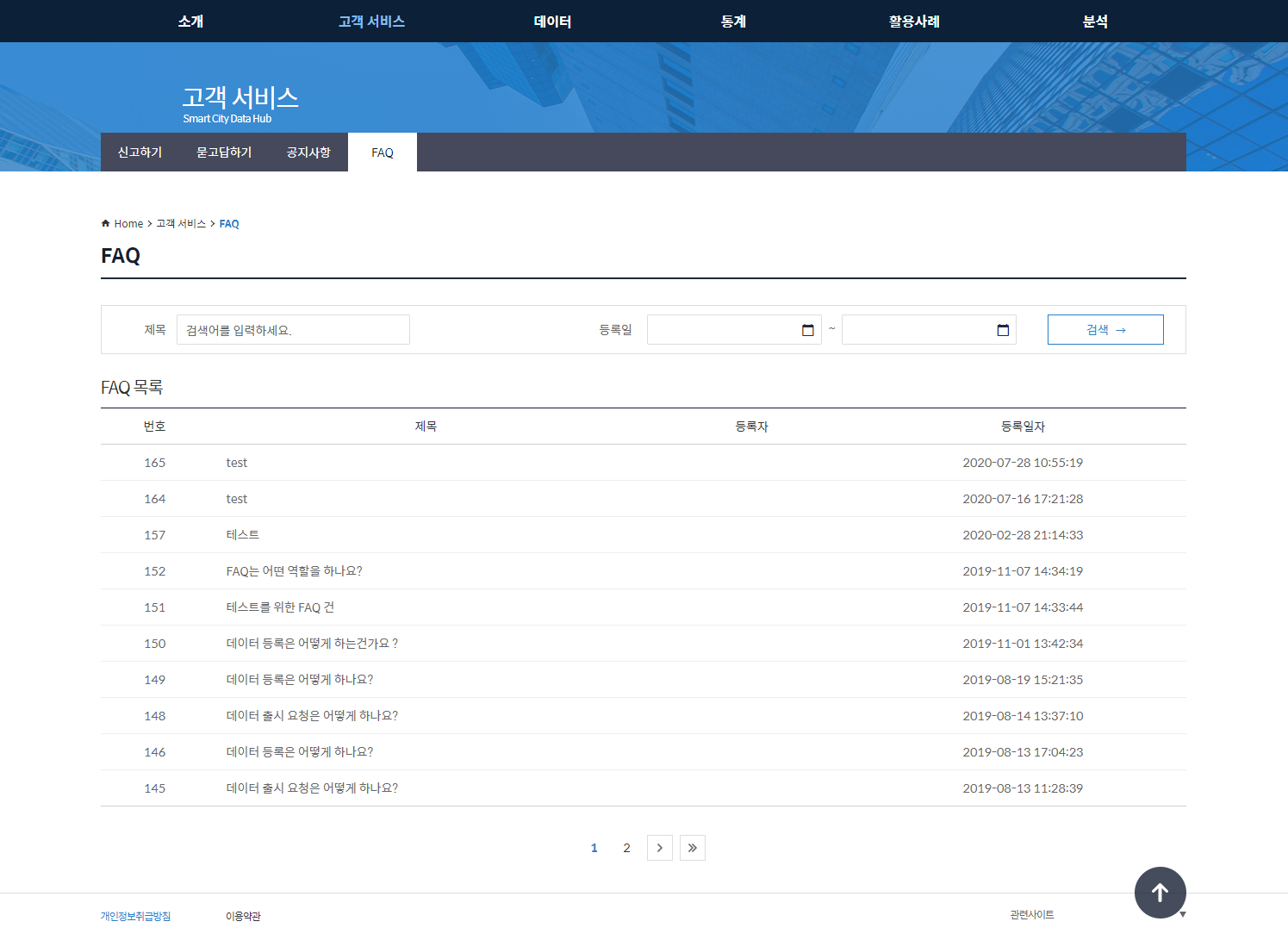
Task: Select the 분석 top menu item
Action: (x=1095, y=22)
